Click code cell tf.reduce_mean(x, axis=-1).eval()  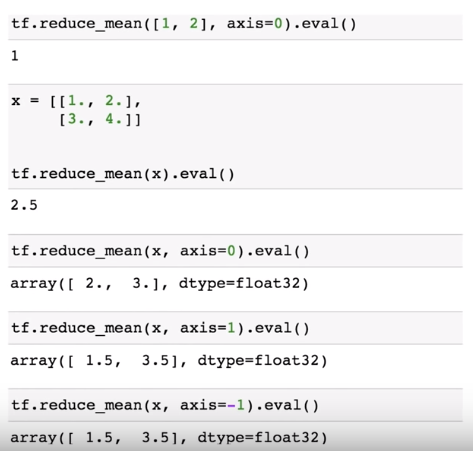point(235,405)
